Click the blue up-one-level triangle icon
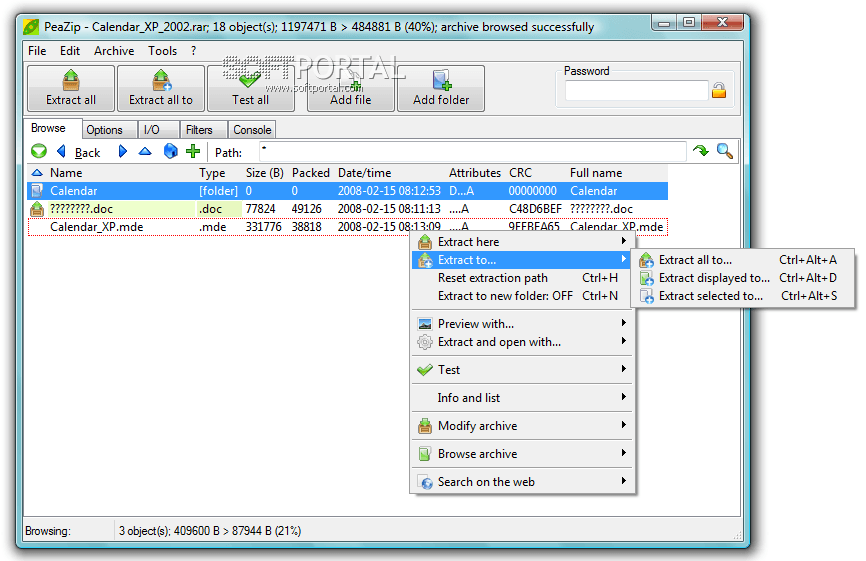 [145, 151]
